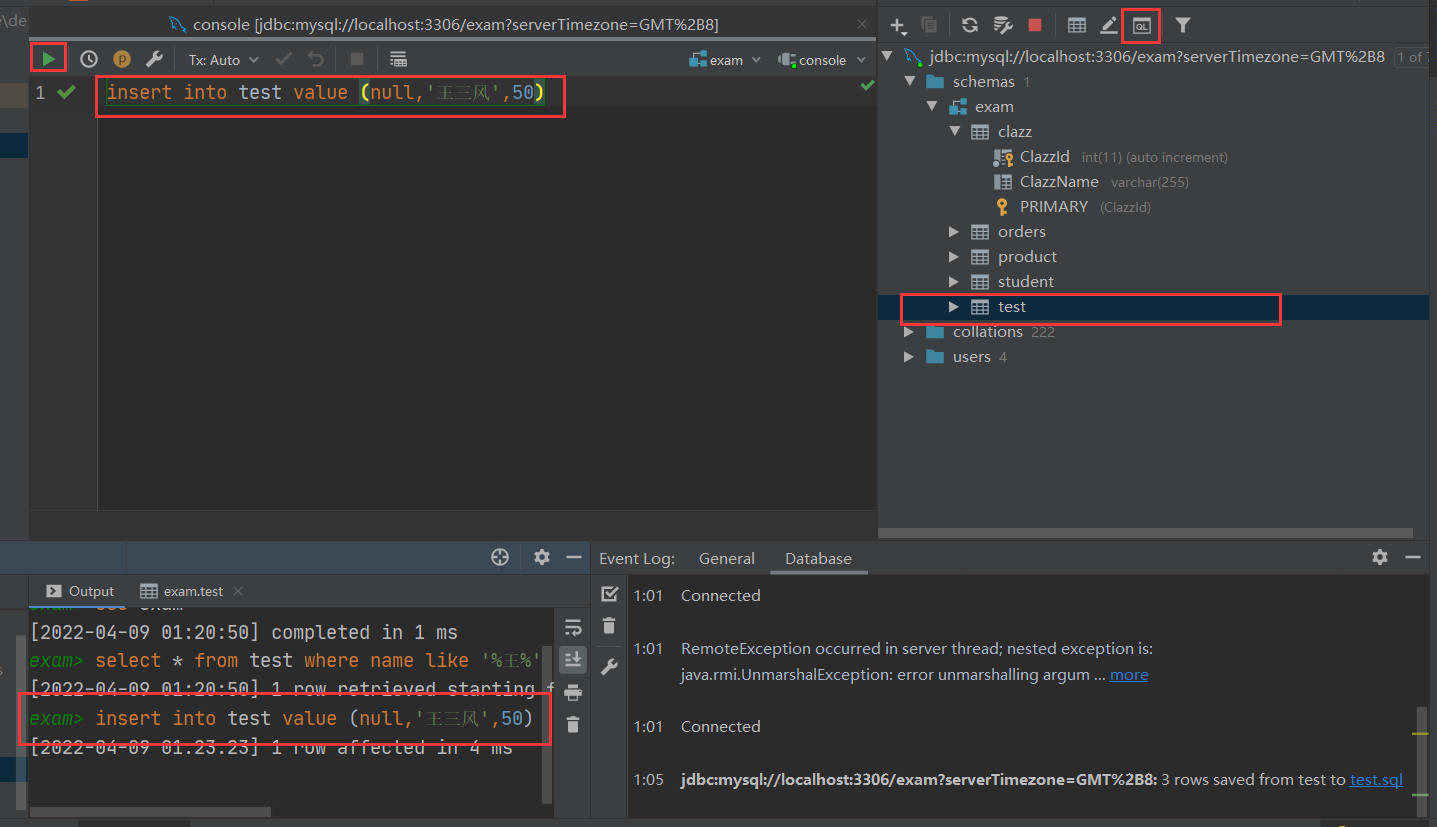The image size is (1437, 827).
Task: Switch to the Output tab
Action: pyautogui.click(x=80, y=591)
